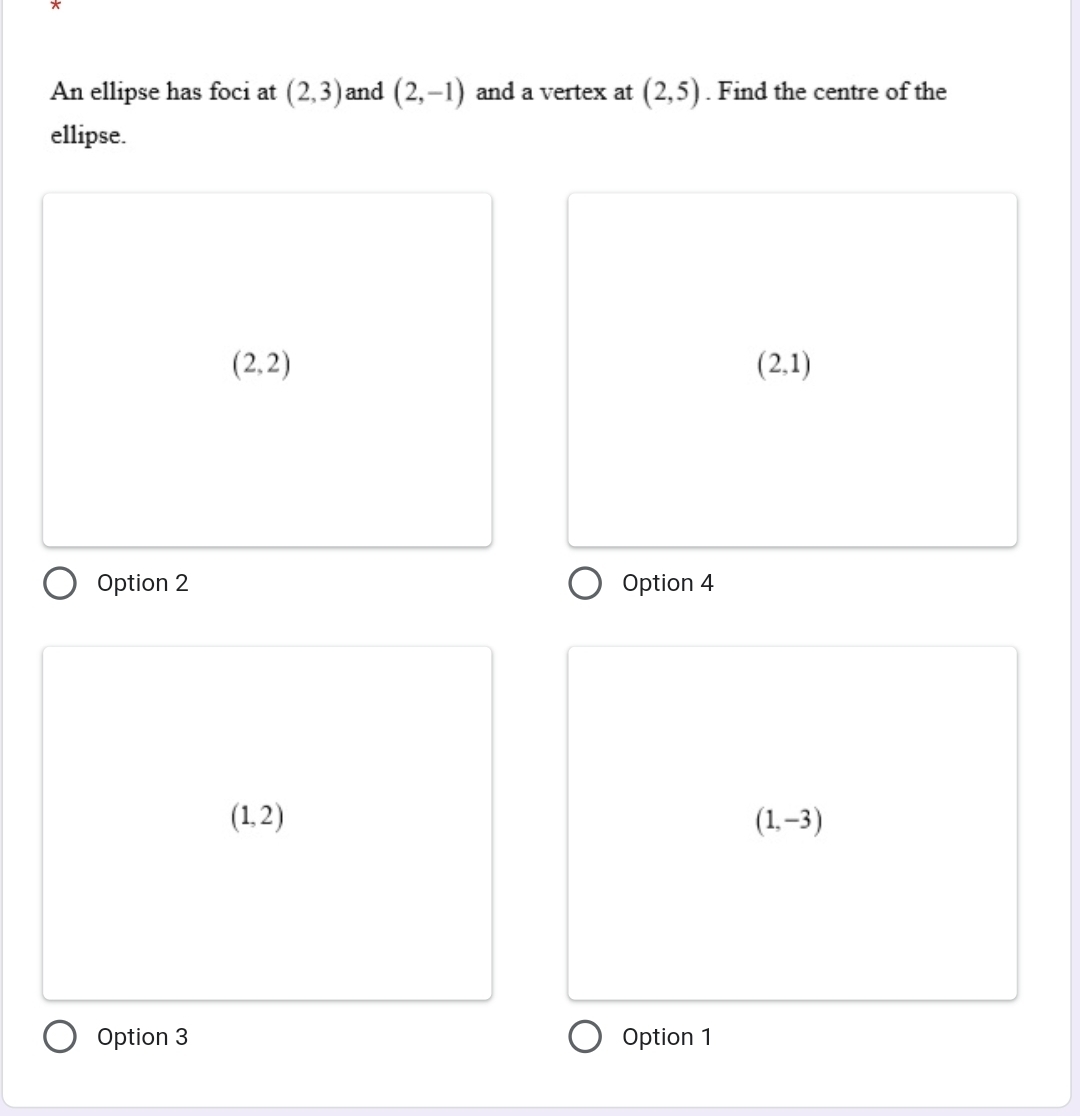Click the foci coordinate (2,-1) in the question
This screenshot has height=1116, width=1080.
click(429, 93)
